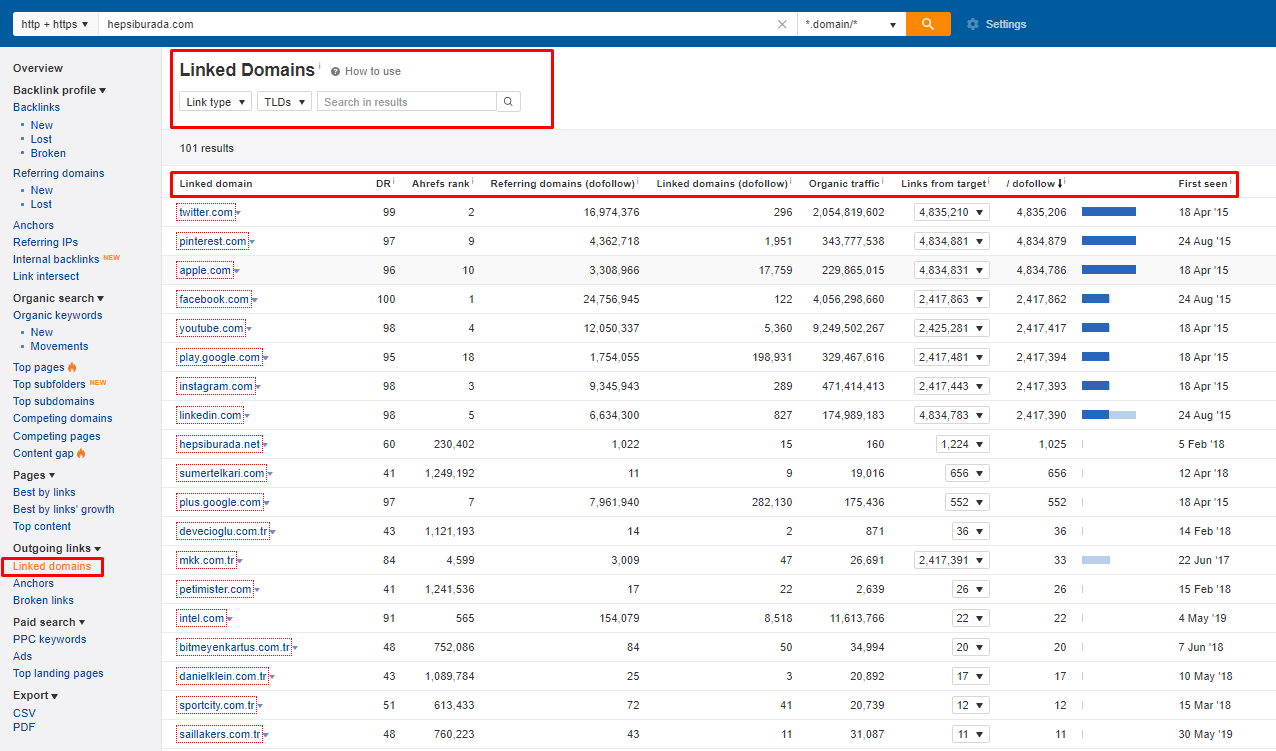Click the dofollow bar in the apple.com row
The image size is (1276, 751).
point(1109,270)
